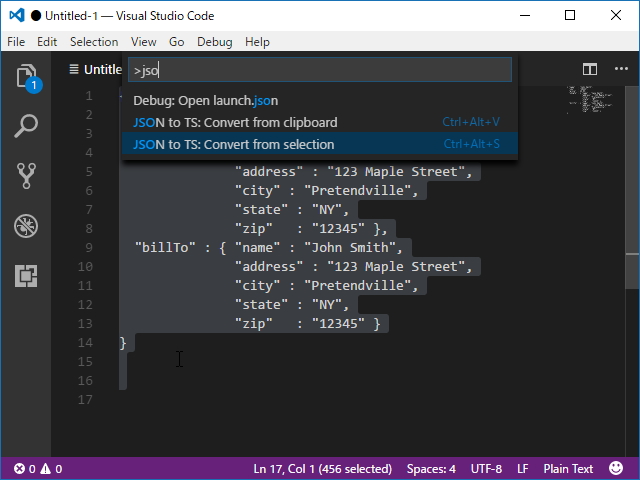Screen dimensions: 640x480
Task: Open the Debug menu
Action: (215, 42)
